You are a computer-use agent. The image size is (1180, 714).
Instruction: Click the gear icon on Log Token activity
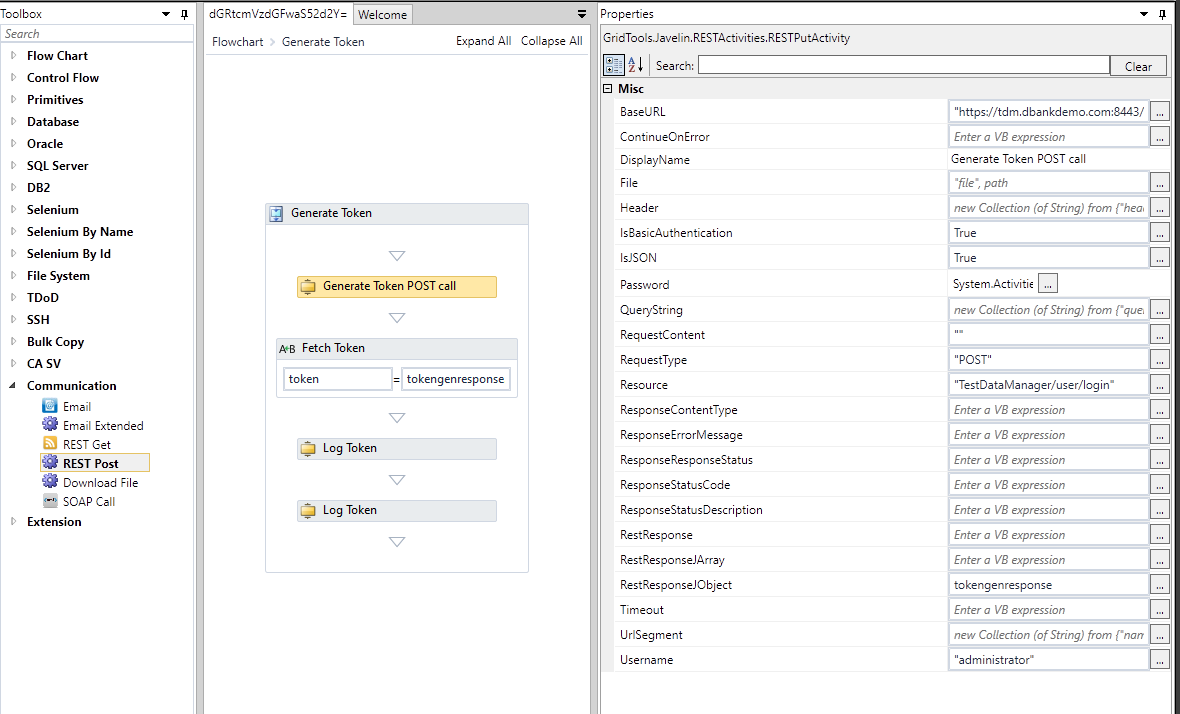coord(309,449)
